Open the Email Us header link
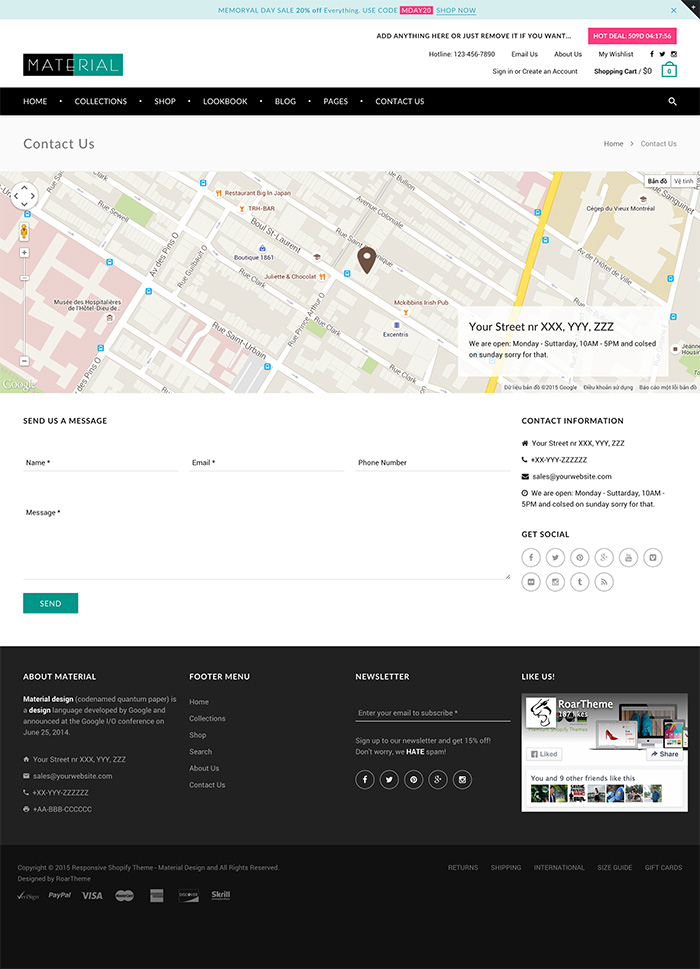 point(525,54)
